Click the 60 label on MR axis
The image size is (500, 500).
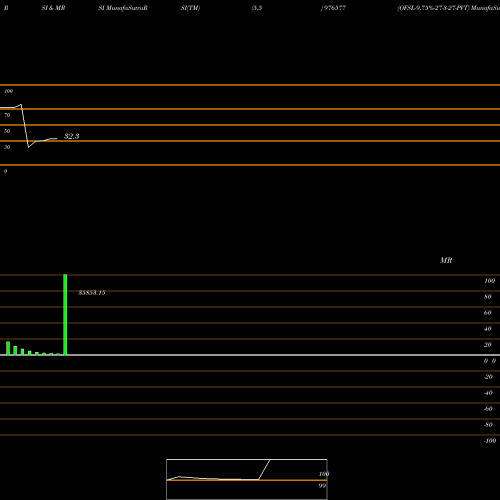[x=488, y=313]
